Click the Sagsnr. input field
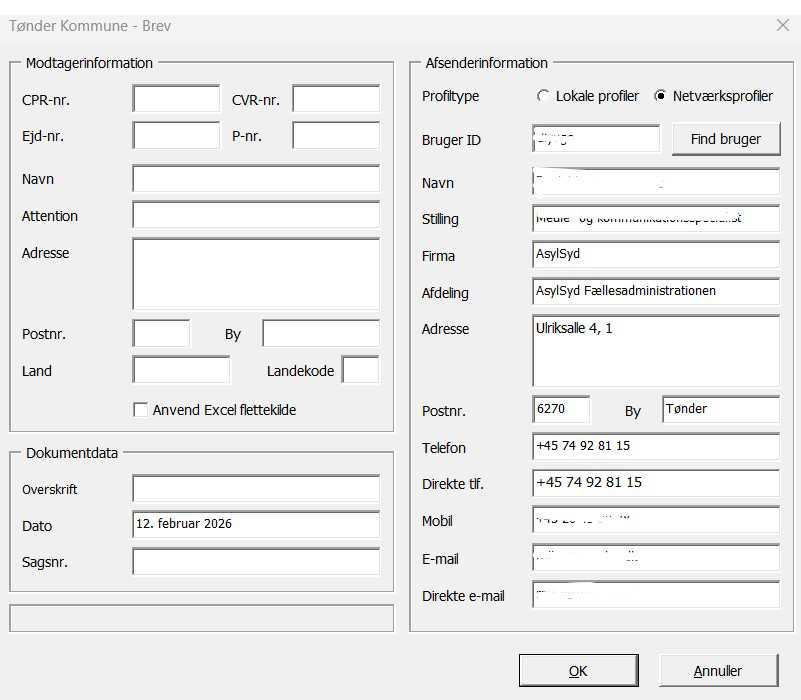This screenshot has width=801, height=700. (x=256, y=562)
